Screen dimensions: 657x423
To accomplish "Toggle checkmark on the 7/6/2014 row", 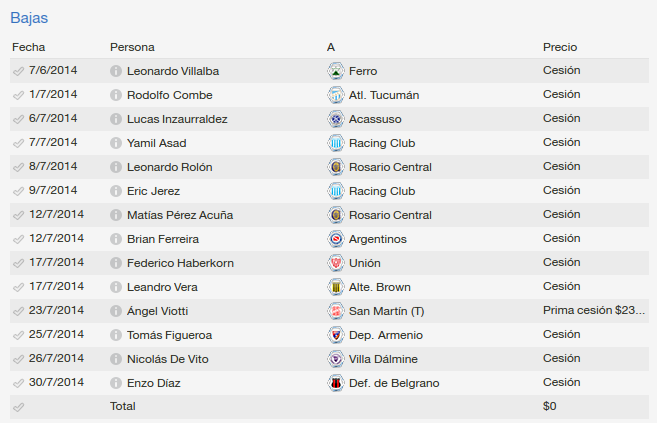I will (x=18, y=71).
